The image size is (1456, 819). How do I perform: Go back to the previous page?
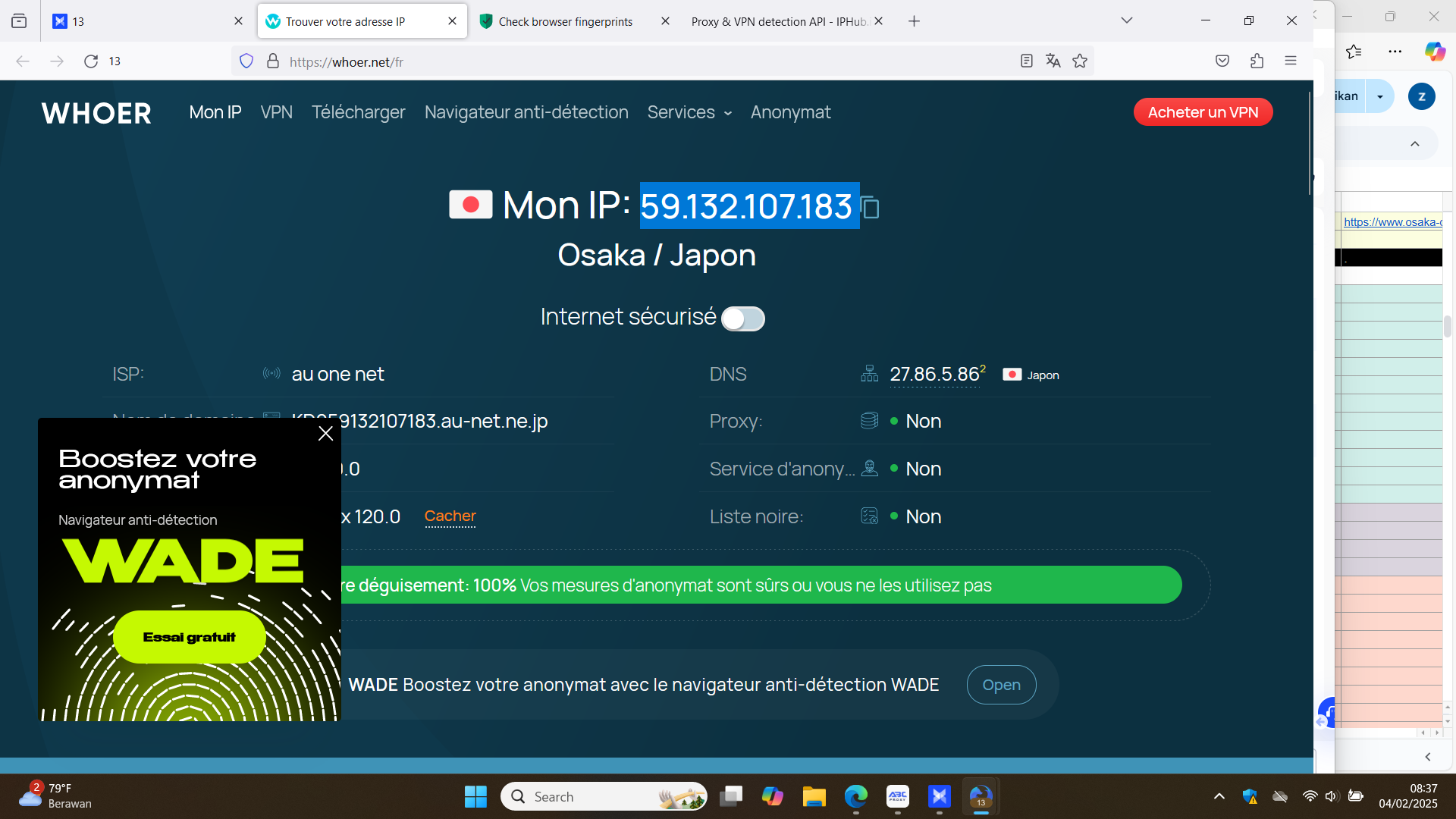(x=23, y=61)
